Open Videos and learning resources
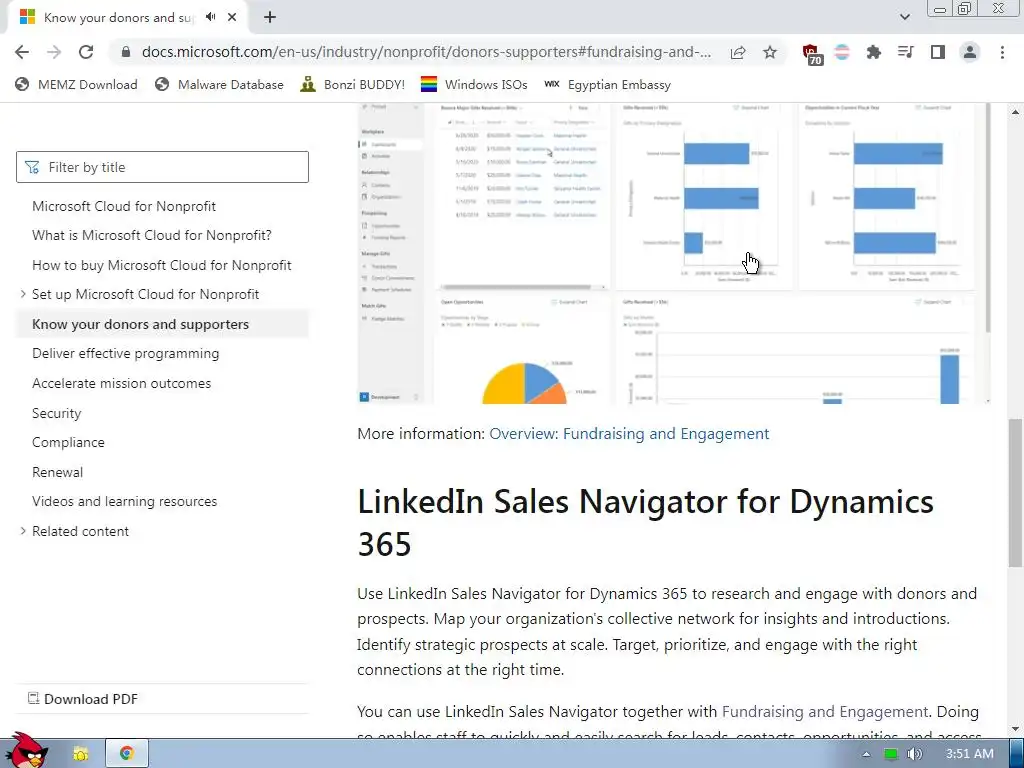 125,502
